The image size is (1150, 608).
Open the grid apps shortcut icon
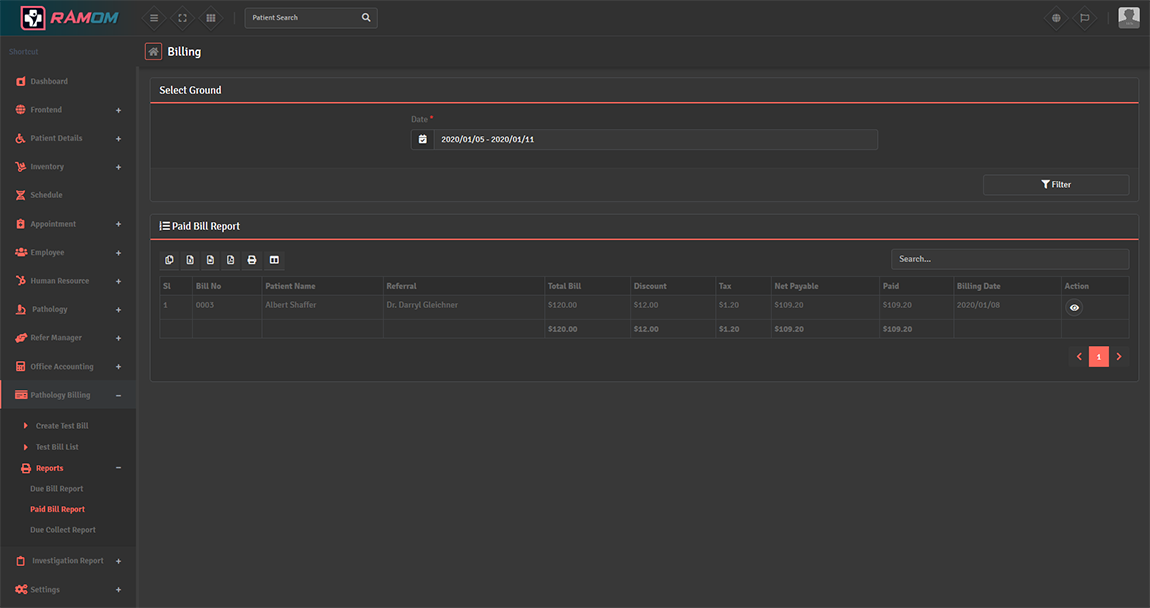tap(210, 18)
